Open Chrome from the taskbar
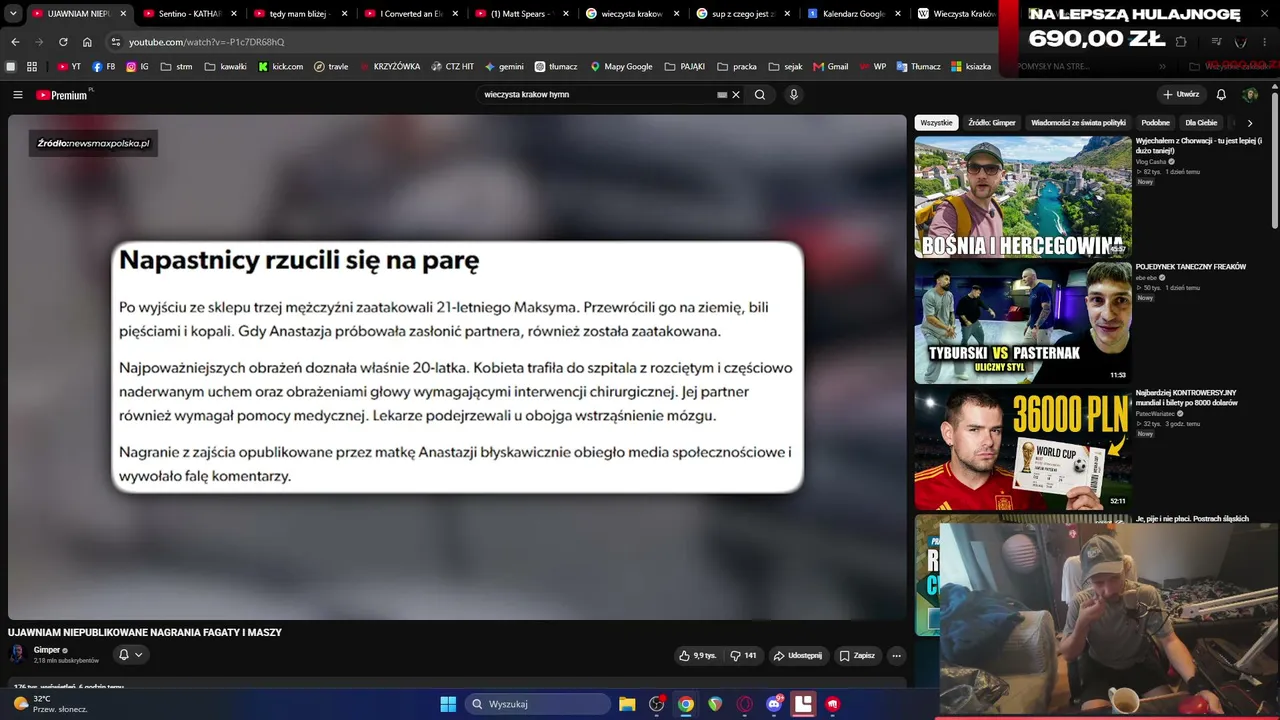This screenshot has height=720, width=1280. coord(686,704)
